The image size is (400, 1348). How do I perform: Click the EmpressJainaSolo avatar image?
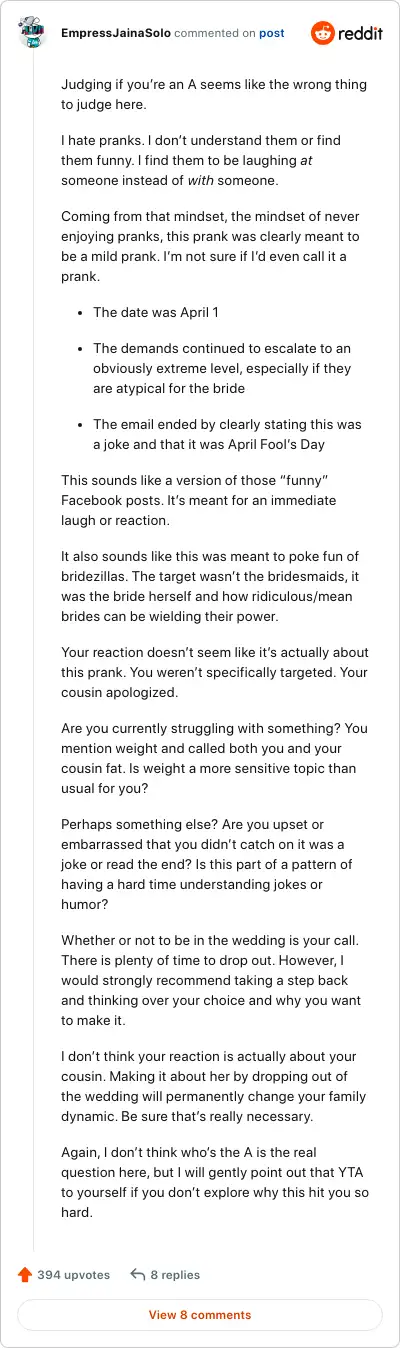tap(32, 33)
